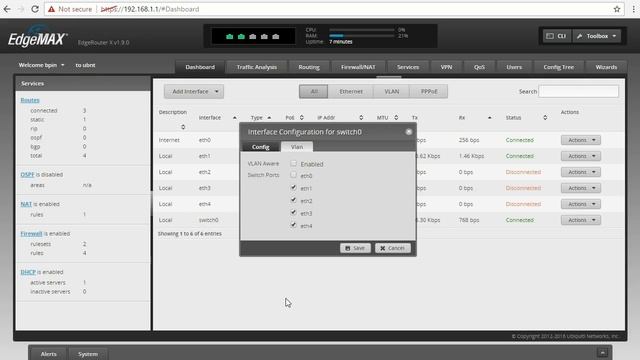Close the switch0 configuration dialog
Screen dimensions: 640x360
pyautogui.click(x=409, y=132)
